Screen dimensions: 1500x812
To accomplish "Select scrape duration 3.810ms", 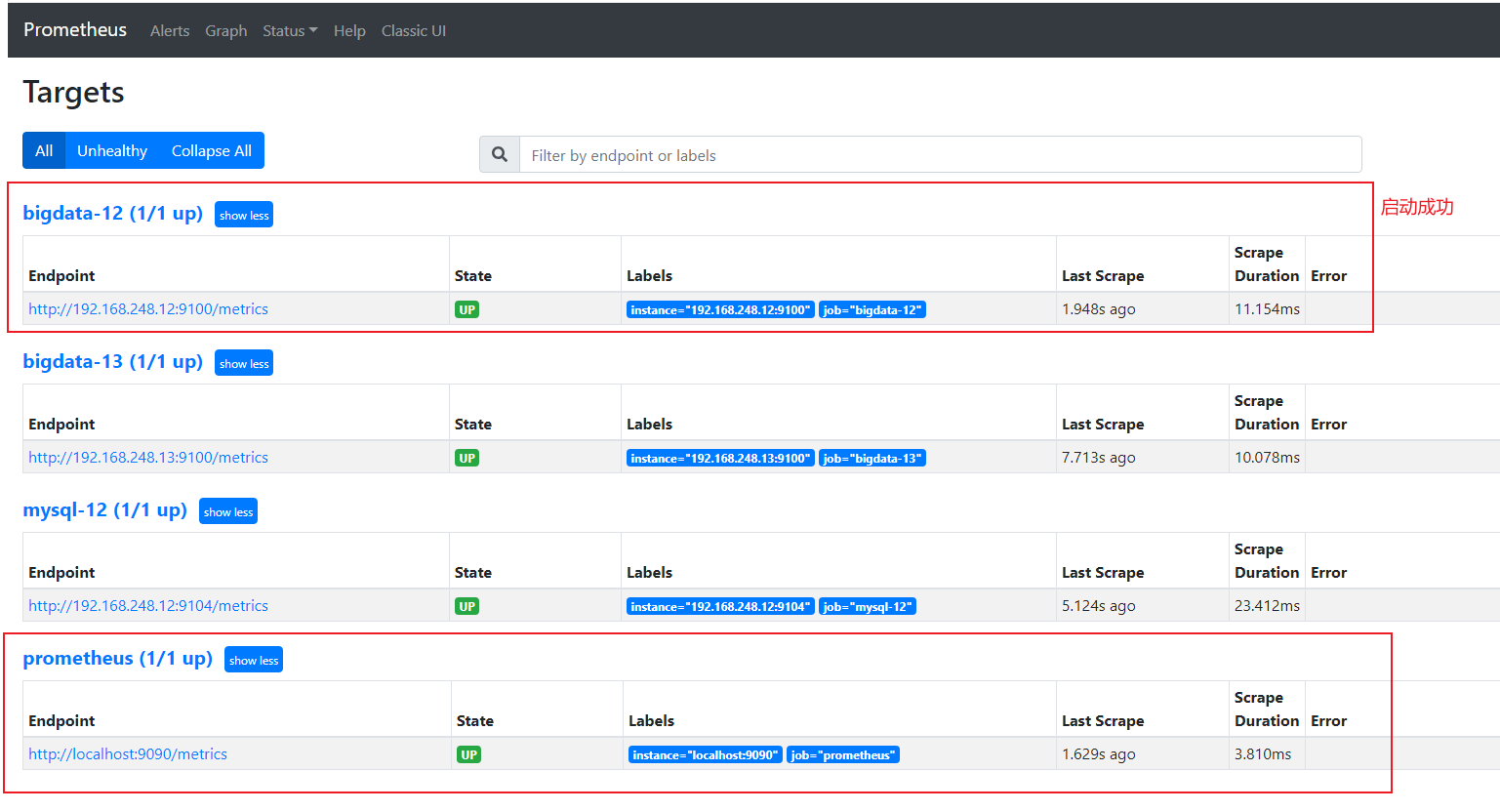I will [x=1263, y=753].
